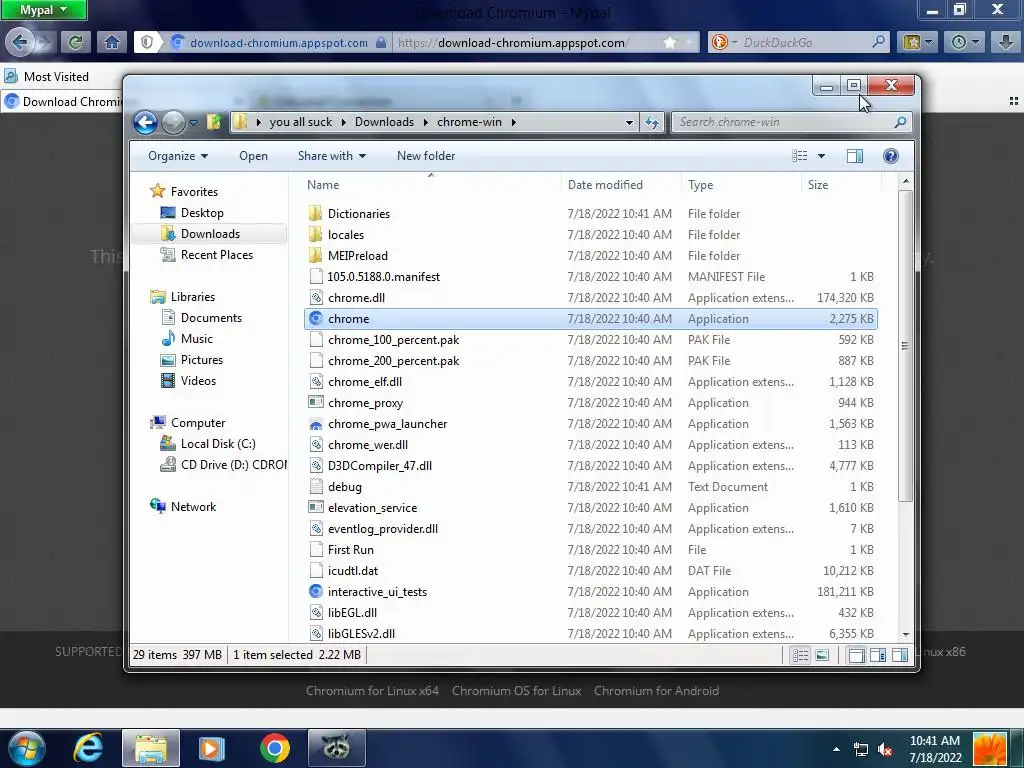This screenshot has height=768, width=1024.
Task: Click the search magnifier icon in Explorer
Action: coord(900,122)
